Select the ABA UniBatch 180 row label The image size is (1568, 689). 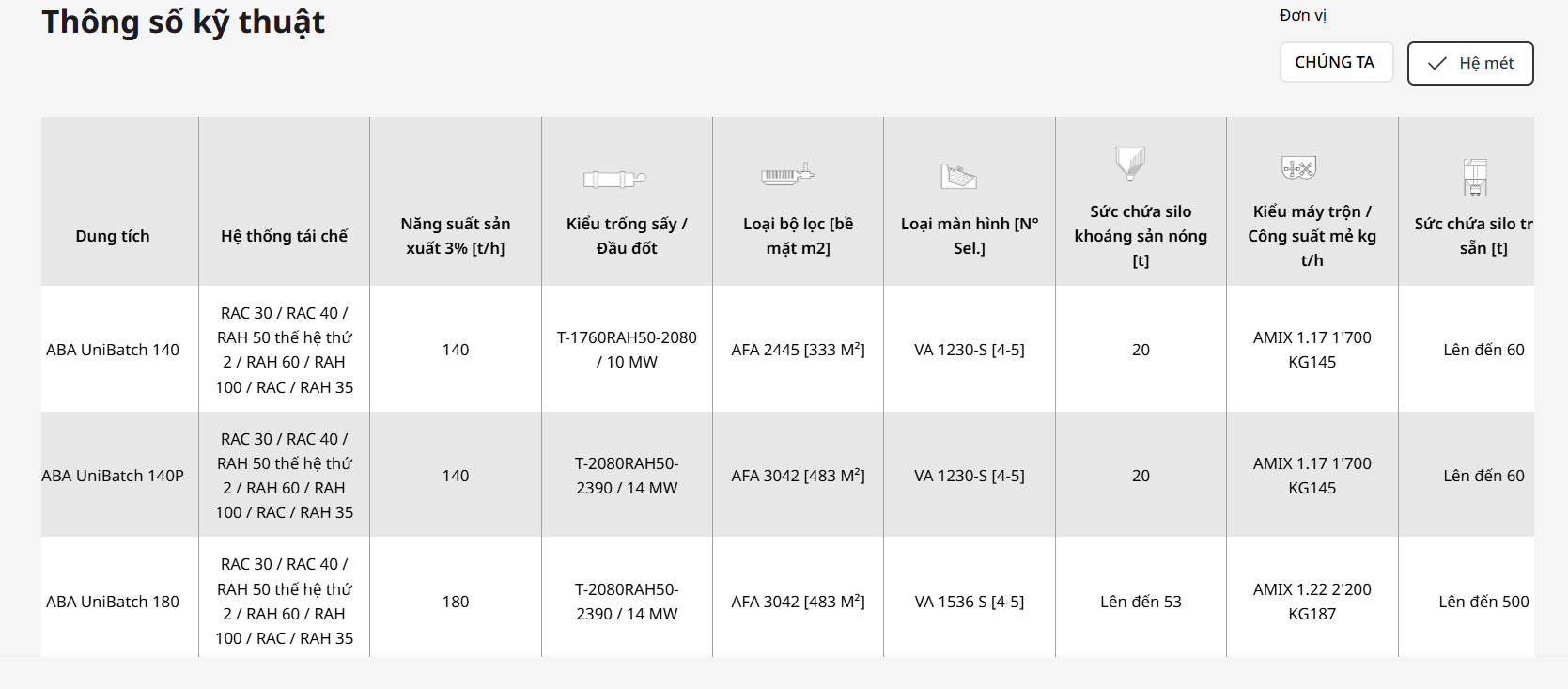click(x=113, y=602)
